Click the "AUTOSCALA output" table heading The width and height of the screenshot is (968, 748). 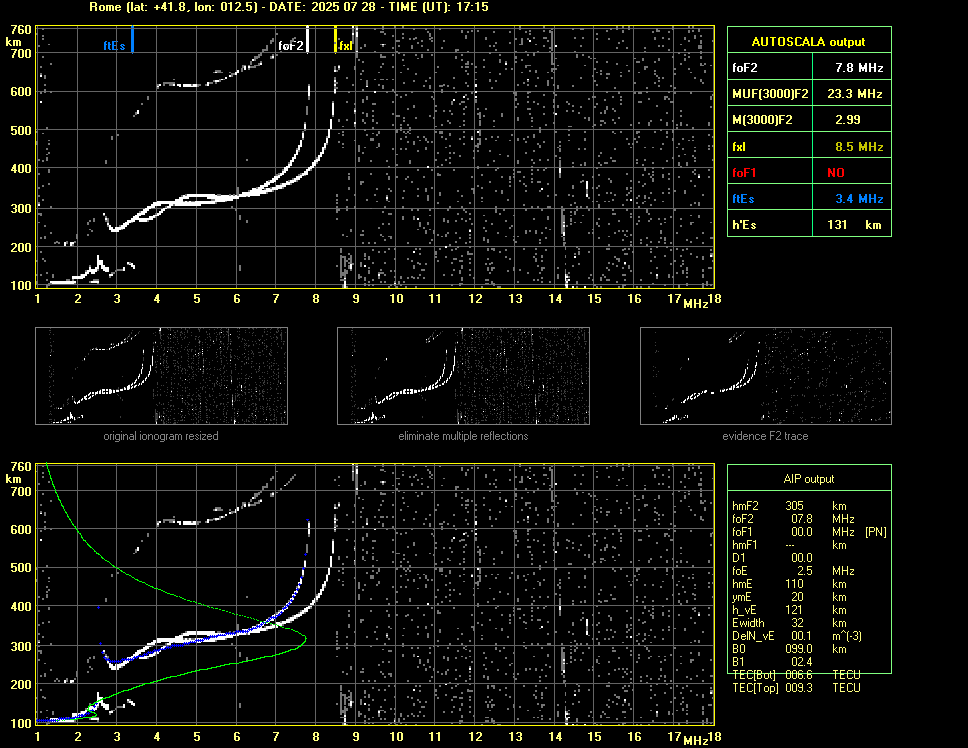pyautogui.click(x=808, y=42)
